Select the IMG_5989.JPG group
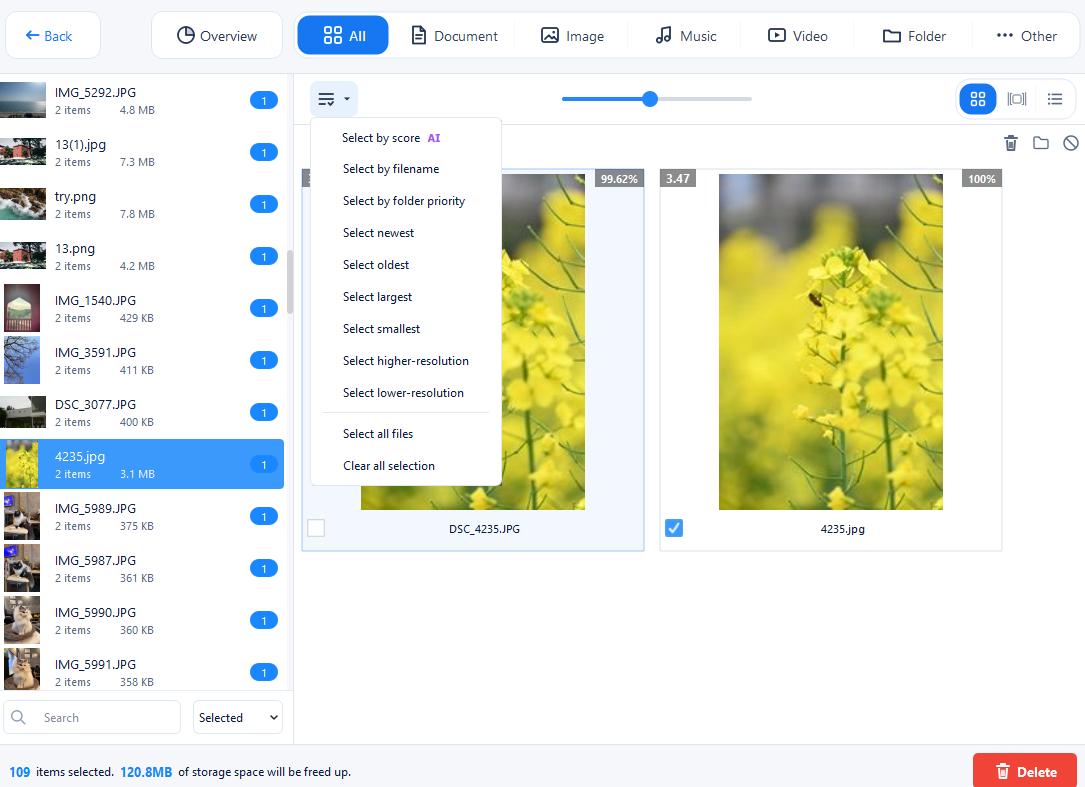This screenshot has width=1085, height=787. tap(142, 516)
